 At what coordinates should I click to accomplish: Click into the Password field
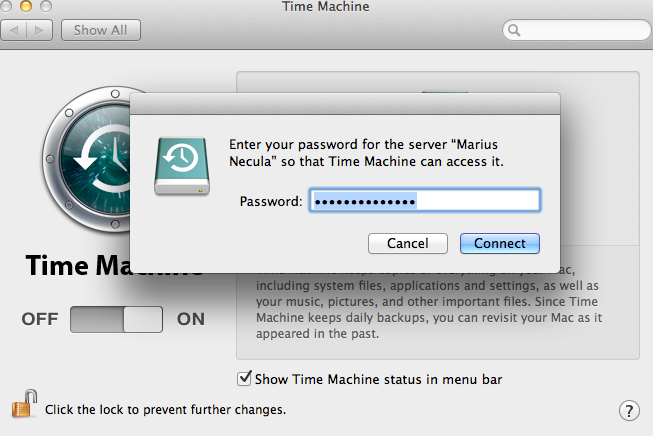(425, 201)
